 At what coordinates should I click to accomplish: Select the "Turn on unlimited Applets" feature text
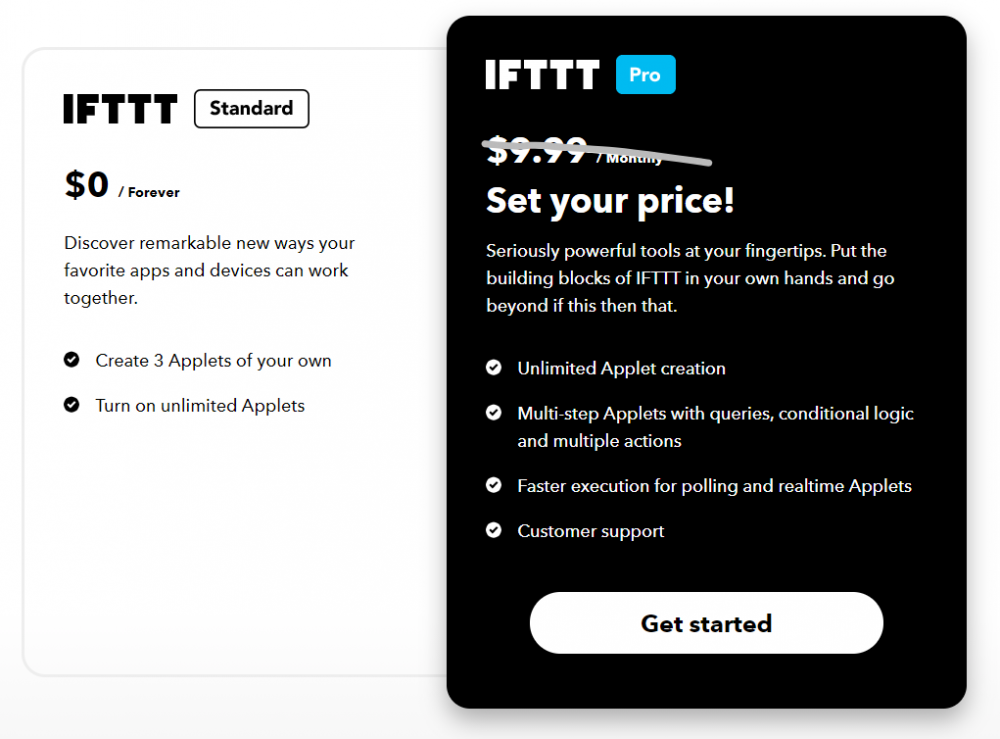point(199,405)
